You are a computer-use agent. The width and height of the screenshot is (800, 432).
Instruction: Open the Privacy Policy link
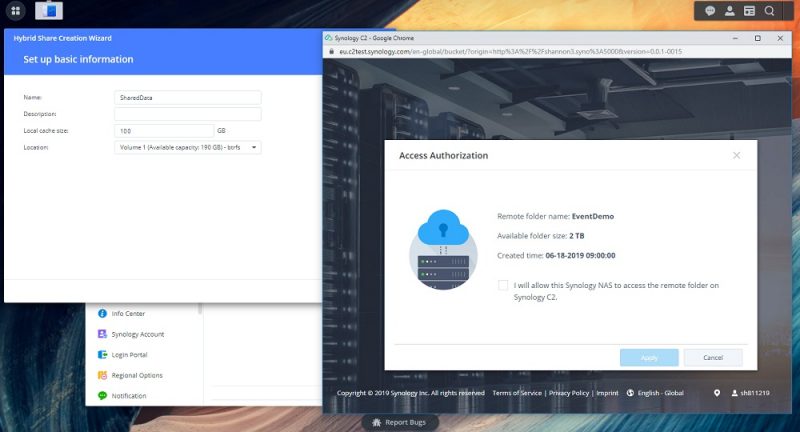569,393
